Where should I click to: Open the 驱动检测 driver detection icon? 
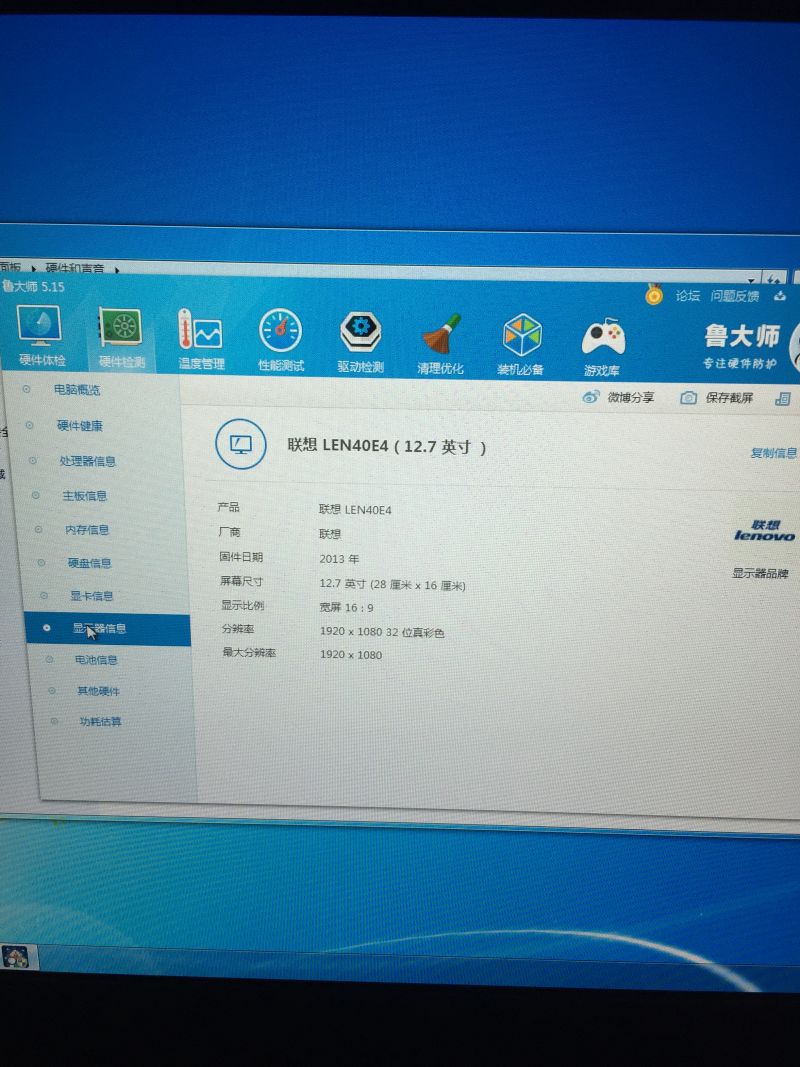[361, 342]
